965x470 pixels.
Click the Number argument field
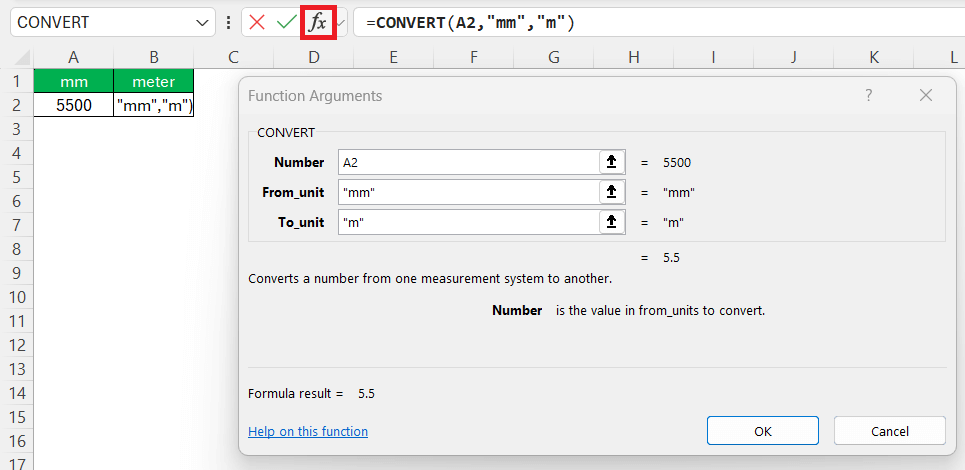(x=468, y=162)
